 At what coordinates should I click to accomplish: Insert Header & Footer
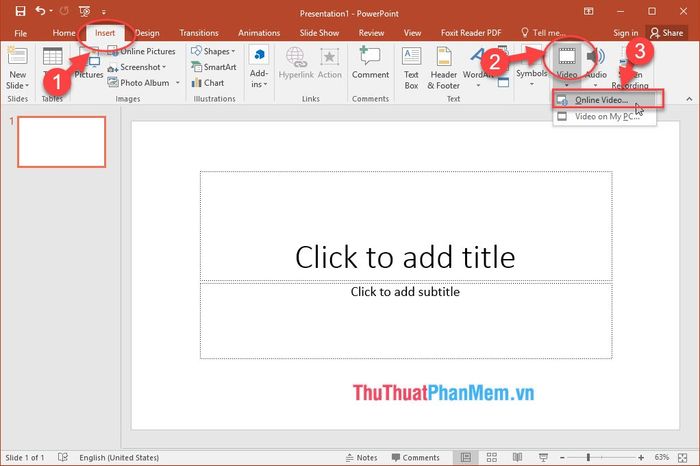(443, 67)
